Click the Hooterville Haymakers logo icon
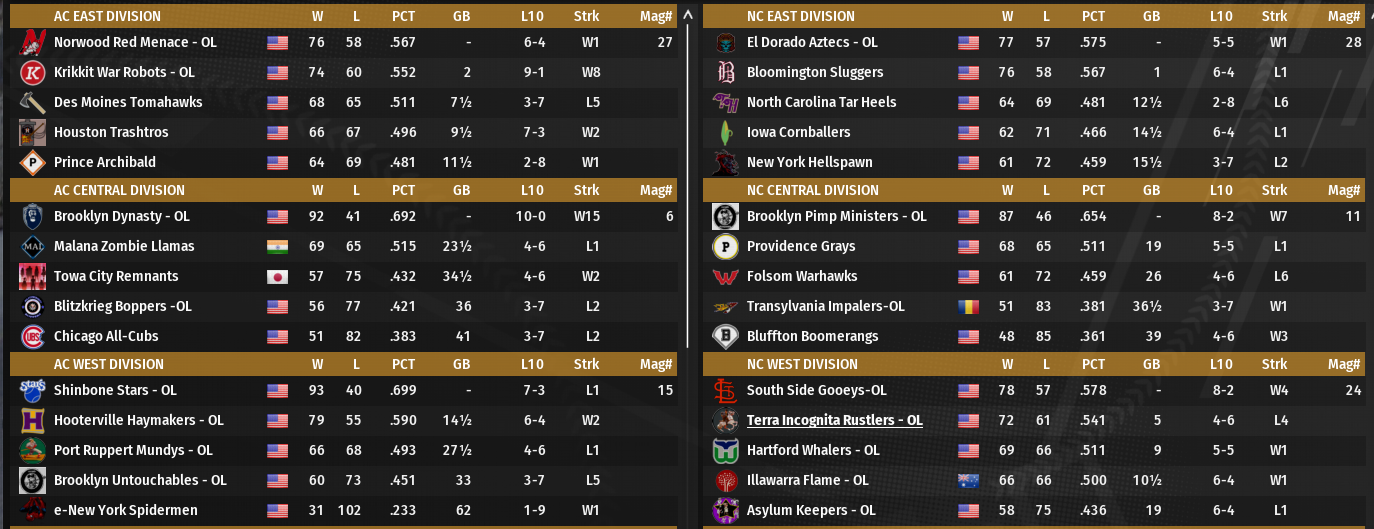The width and height of the screenshot is (1374, 529). (32, 420)
